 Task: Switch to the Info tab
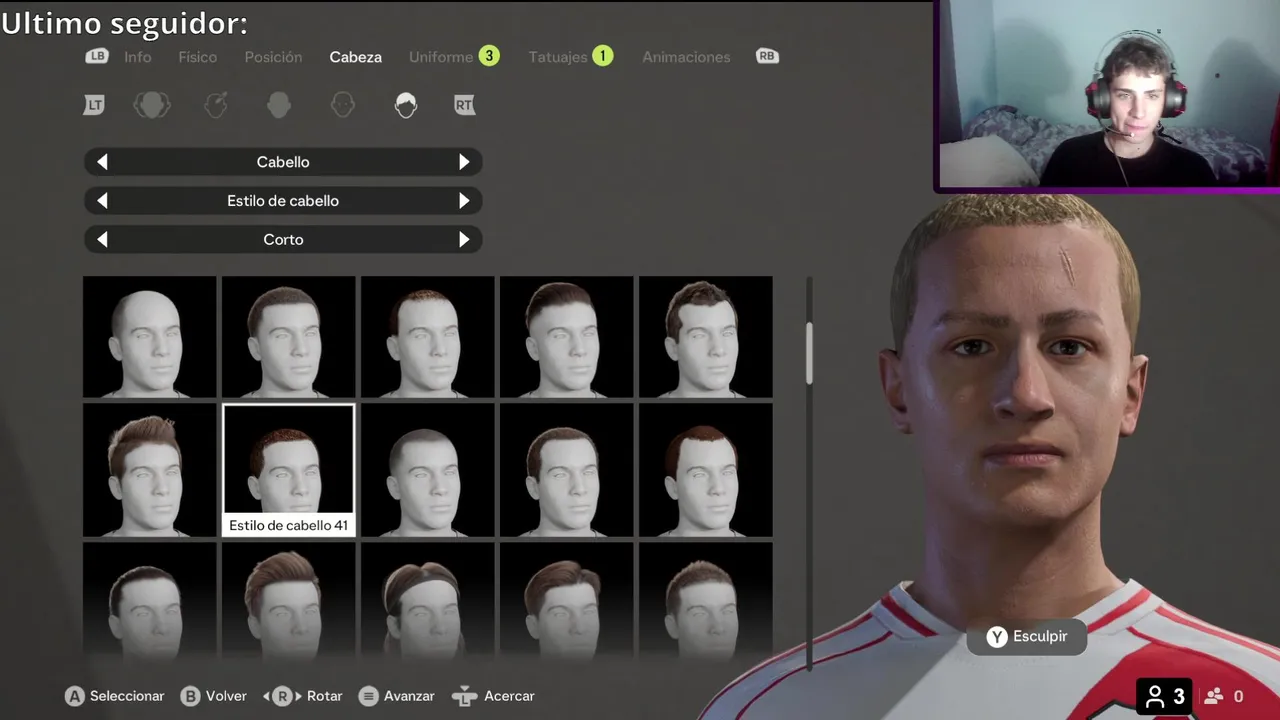(138, 57)
